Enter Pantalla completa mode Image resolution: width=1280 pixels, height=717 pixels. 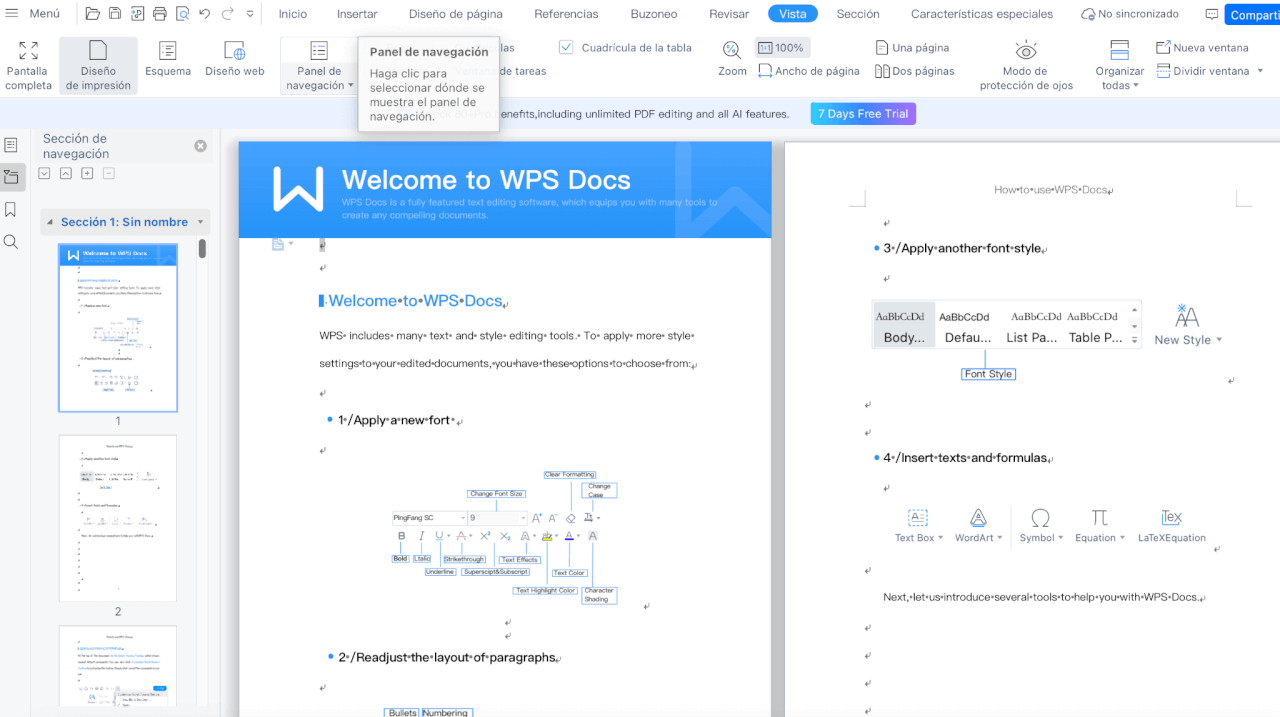coord(29,65)
